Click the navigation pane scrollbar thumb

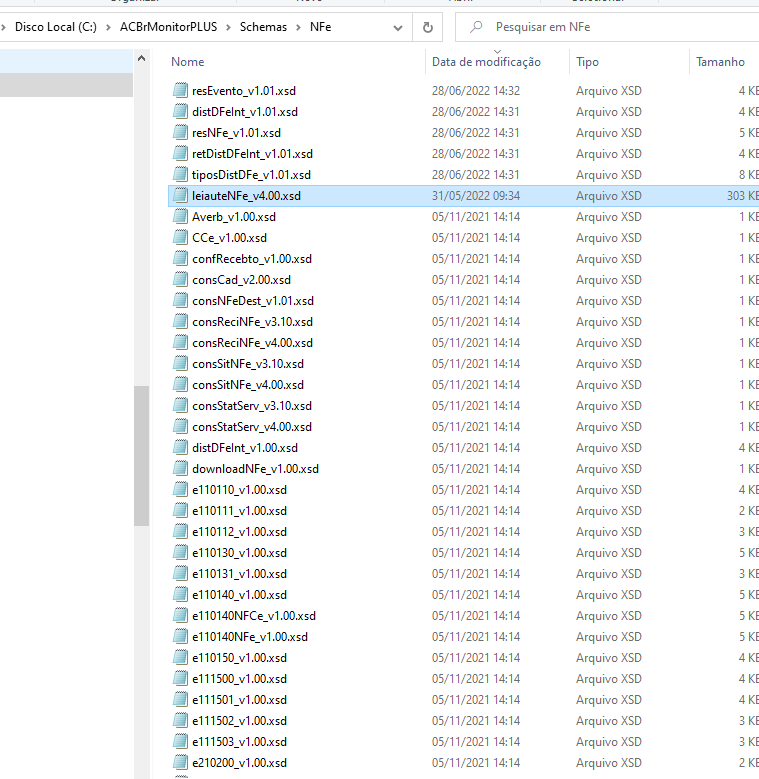coord(142,456)
